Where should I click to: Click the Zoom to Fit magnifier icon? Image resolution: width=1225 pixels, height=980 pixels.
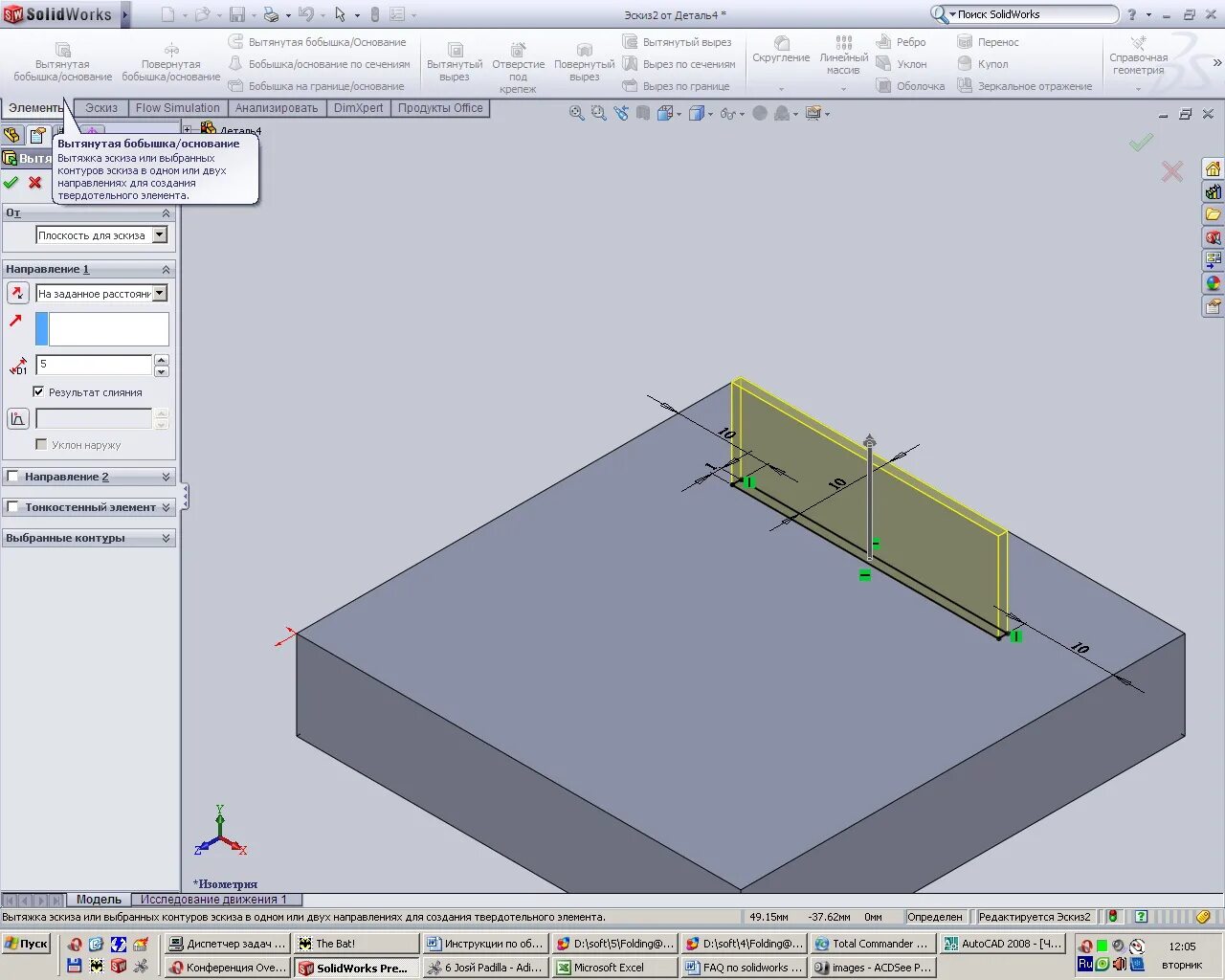tap(576, 113)
